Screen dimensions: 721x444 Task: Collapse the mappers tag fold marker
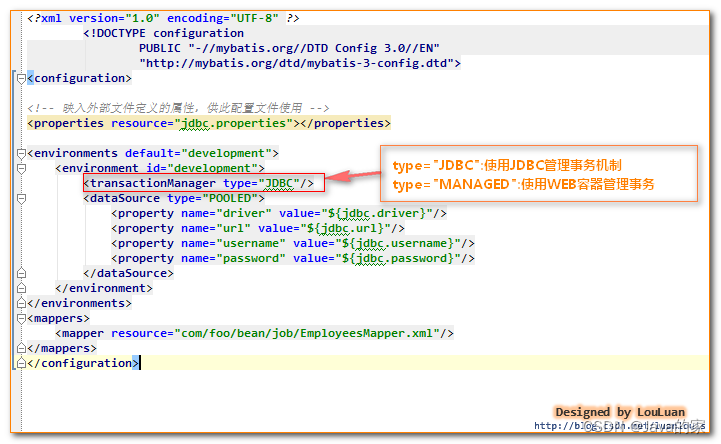coord(21,319)
